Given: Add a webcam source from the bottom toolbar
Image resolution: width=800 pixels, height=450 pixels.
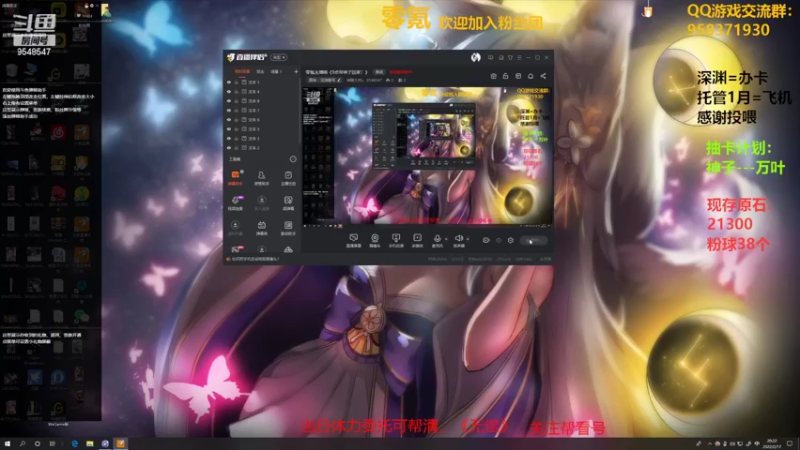Looking at the screenshot, I should click(x=374, y=240).
